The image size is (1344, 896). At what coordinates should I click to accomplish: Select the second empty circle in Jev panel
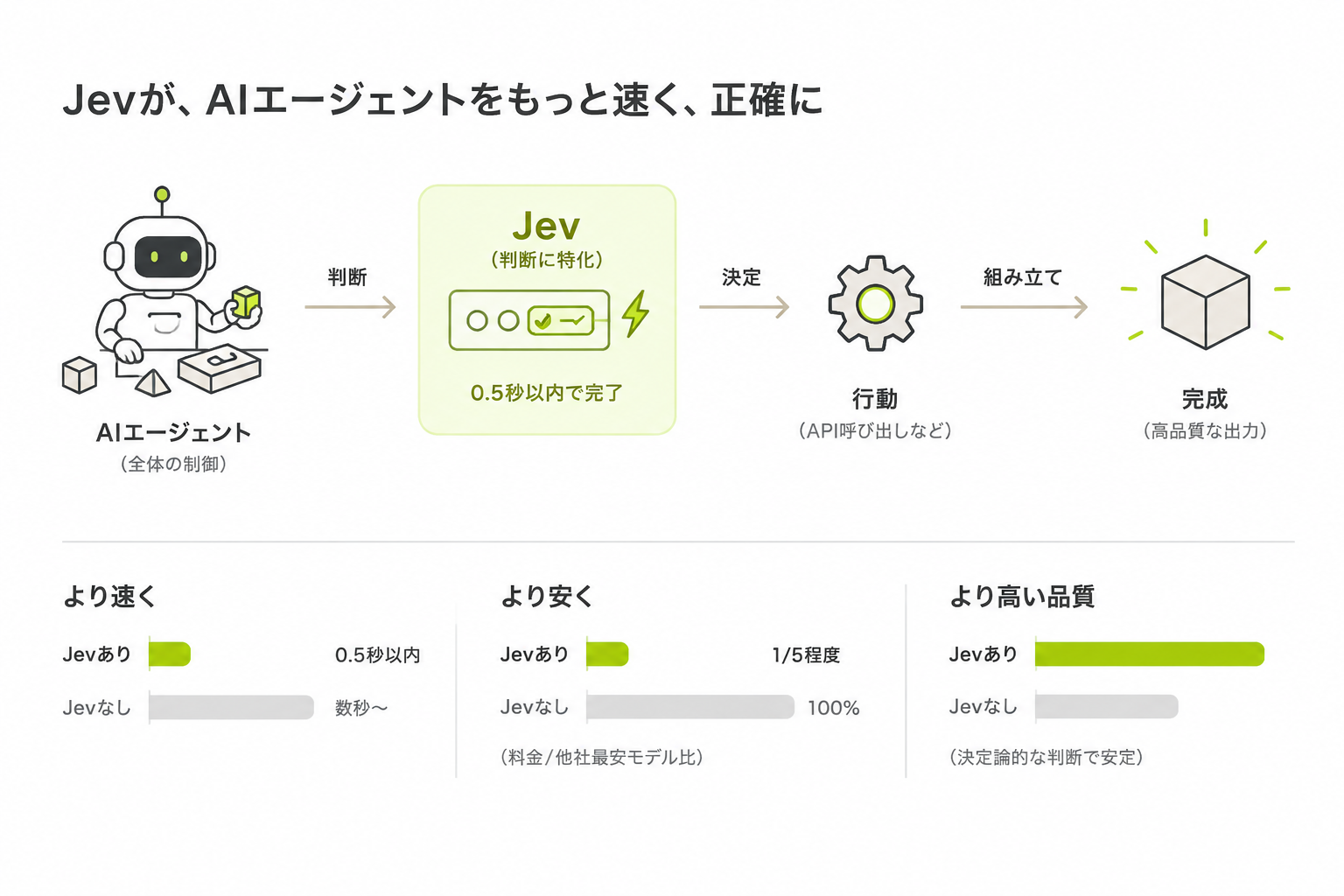pos(508,321)
